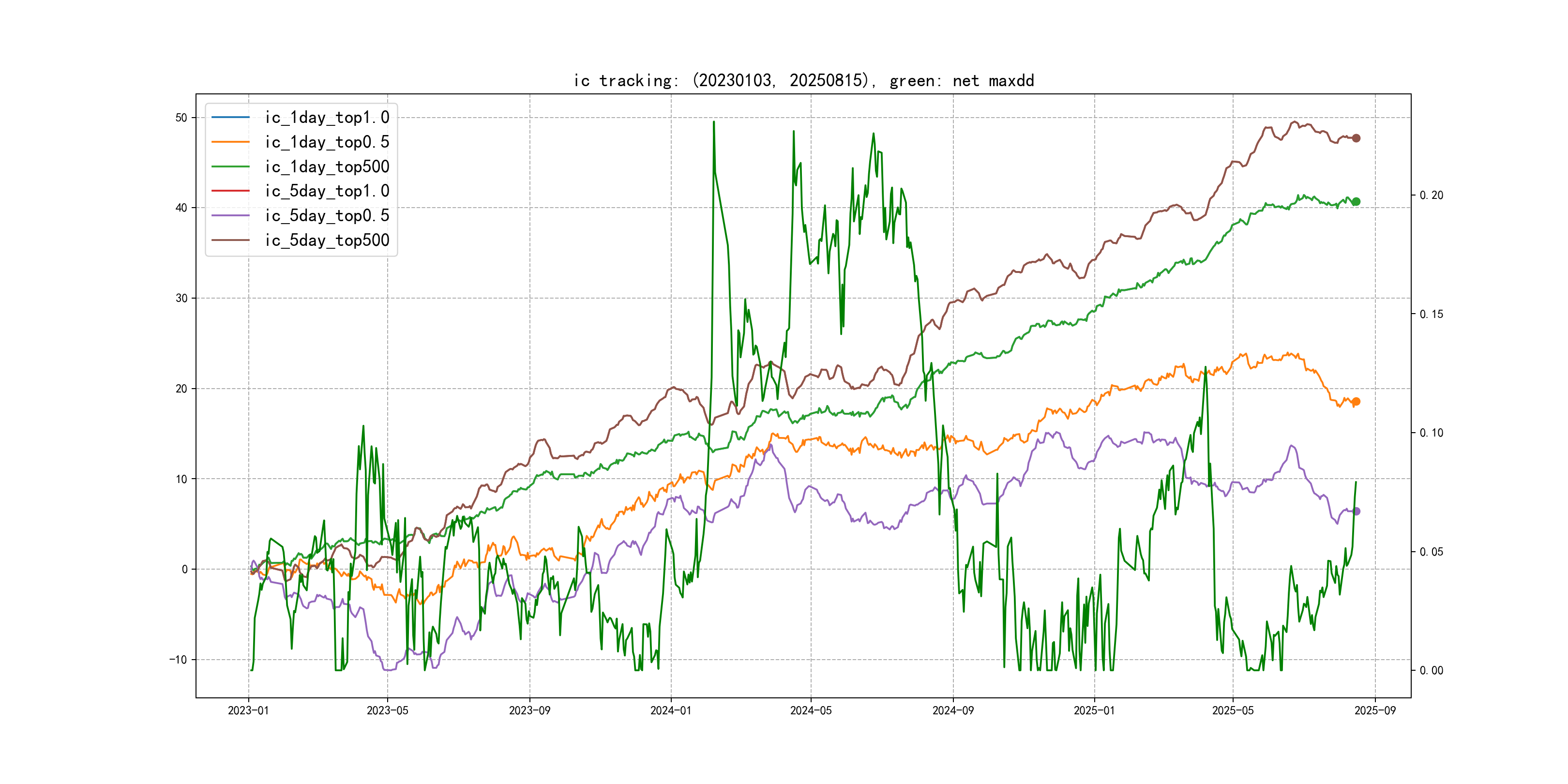Click the orange ic_1day_top0.5 legend line
1568x784 pixels.
tap(231, 142)
